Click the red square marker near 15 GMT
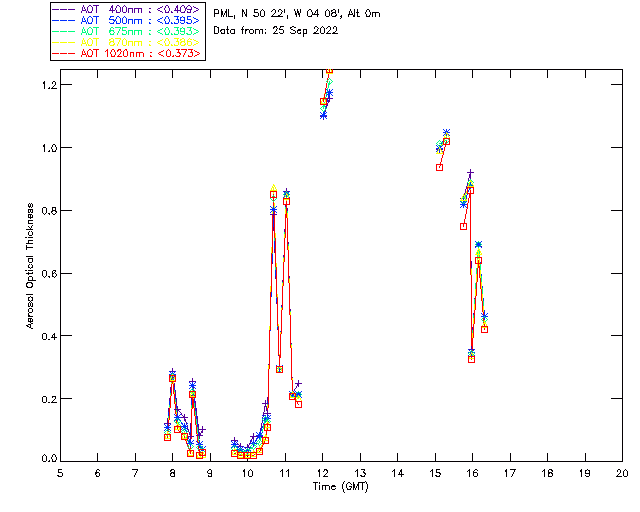The image size is (640, 512). [x=439, y=167]
